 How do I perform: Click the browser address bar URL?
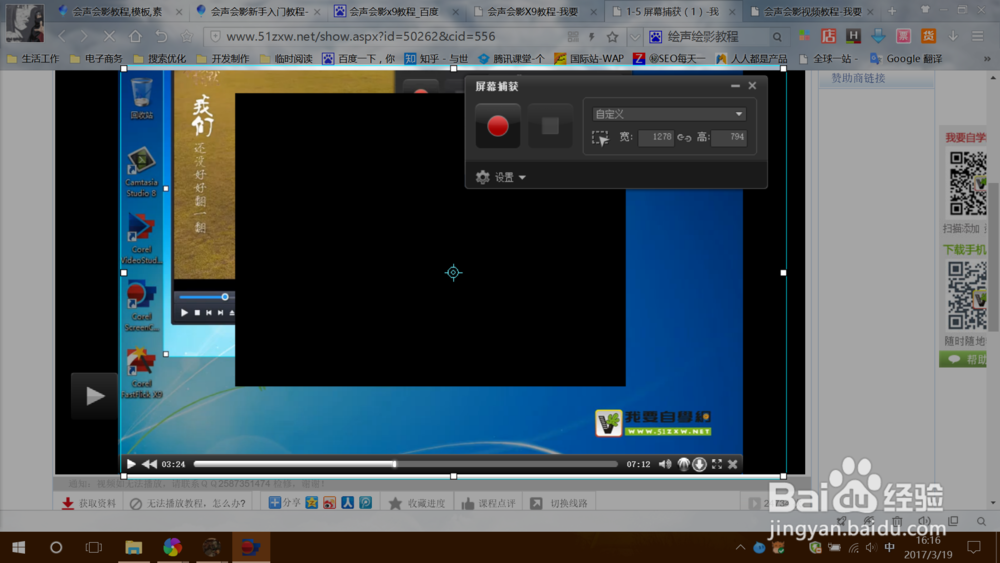[x=361, y=36]
